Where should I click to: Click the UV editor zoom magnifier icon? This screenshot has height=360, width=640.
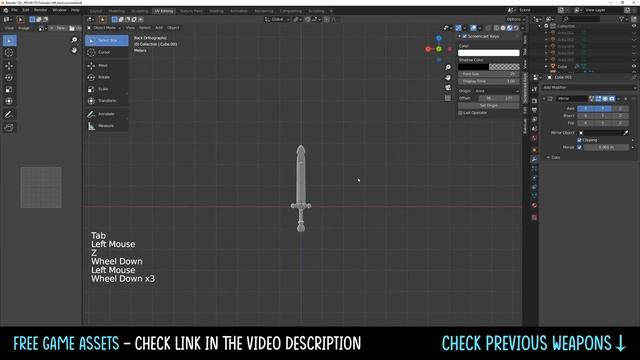click(74, 40)
